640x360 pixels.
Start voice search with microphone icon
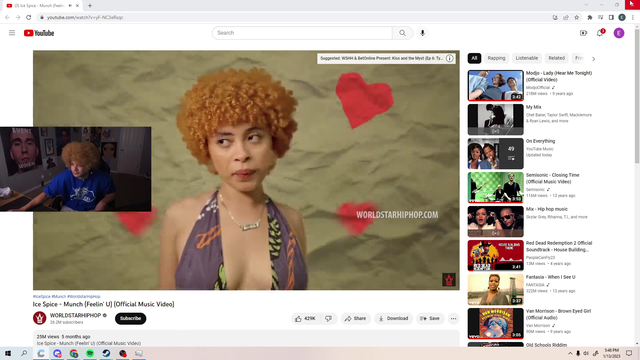pos(422,33)
